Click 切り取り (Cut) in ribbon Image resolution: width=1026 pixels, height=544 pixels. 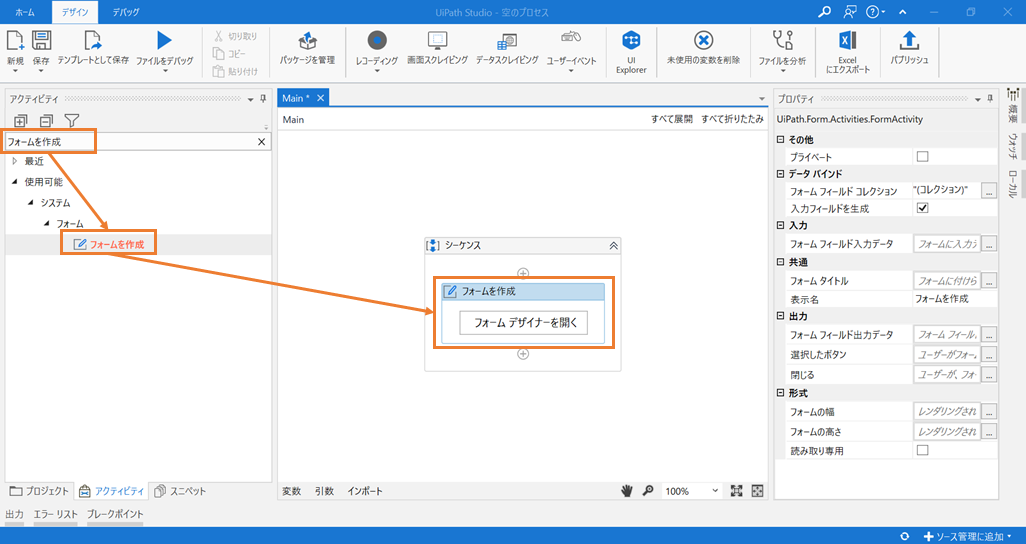236,36
